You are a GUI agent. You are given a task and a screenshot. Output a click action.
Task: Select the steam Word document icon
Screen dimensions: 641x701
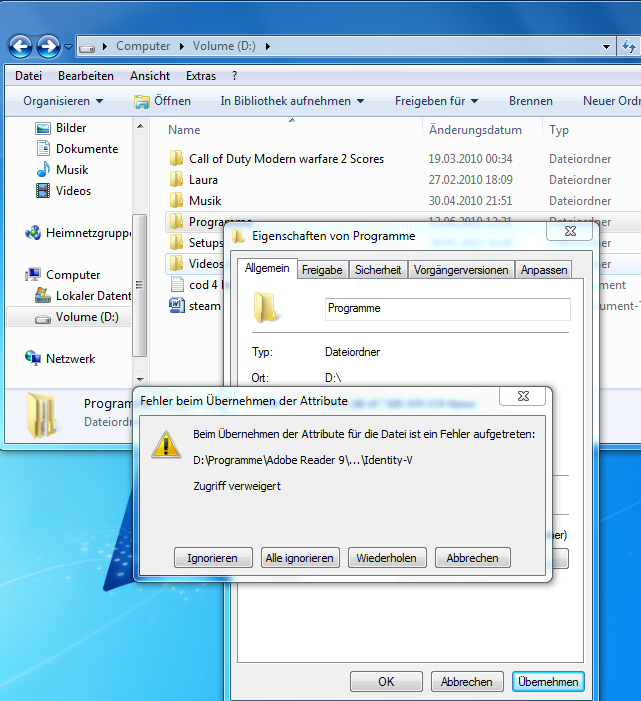pyautogui.click(x=177, y=306)
